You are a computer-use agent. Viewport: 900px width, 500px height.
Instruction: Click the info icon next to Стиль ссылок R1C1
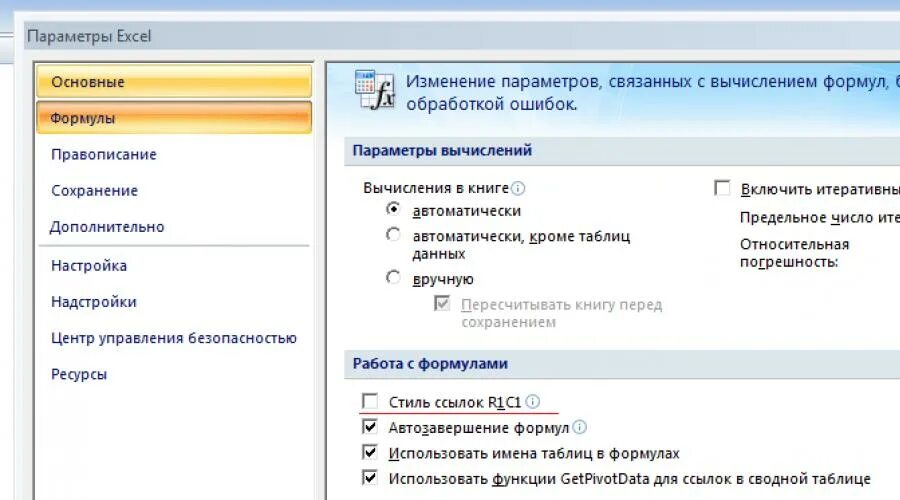[533, 401]
